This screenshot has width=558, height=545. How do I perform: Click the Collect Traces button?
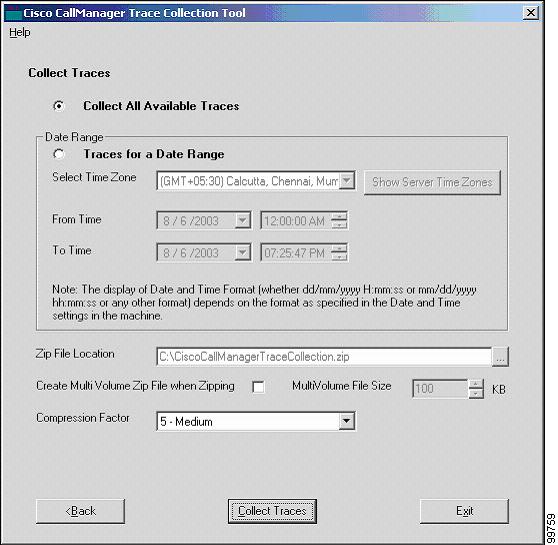[272, 511]
